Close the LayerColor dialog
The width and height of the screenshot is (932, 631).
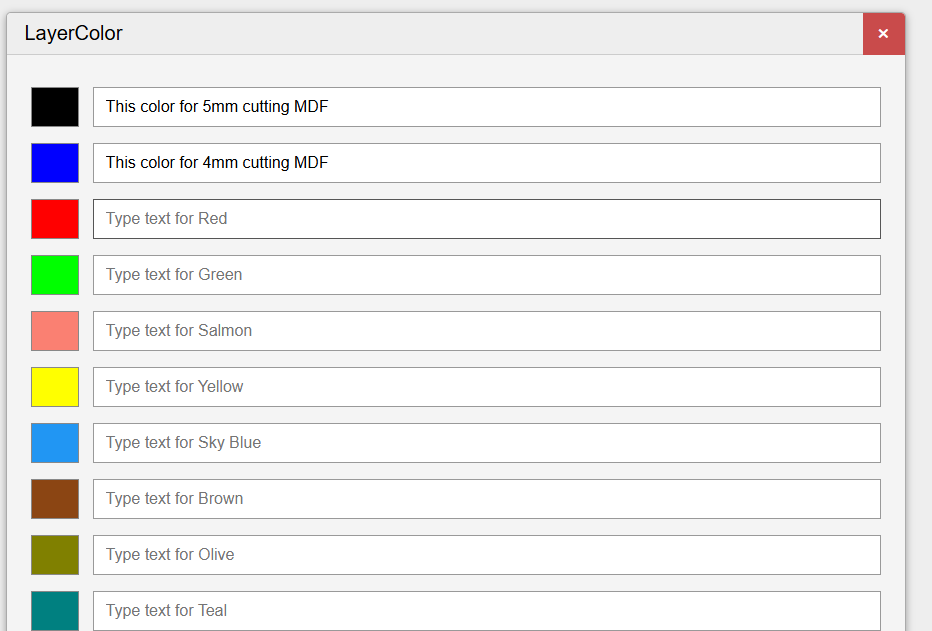click(x=883, y=34)
